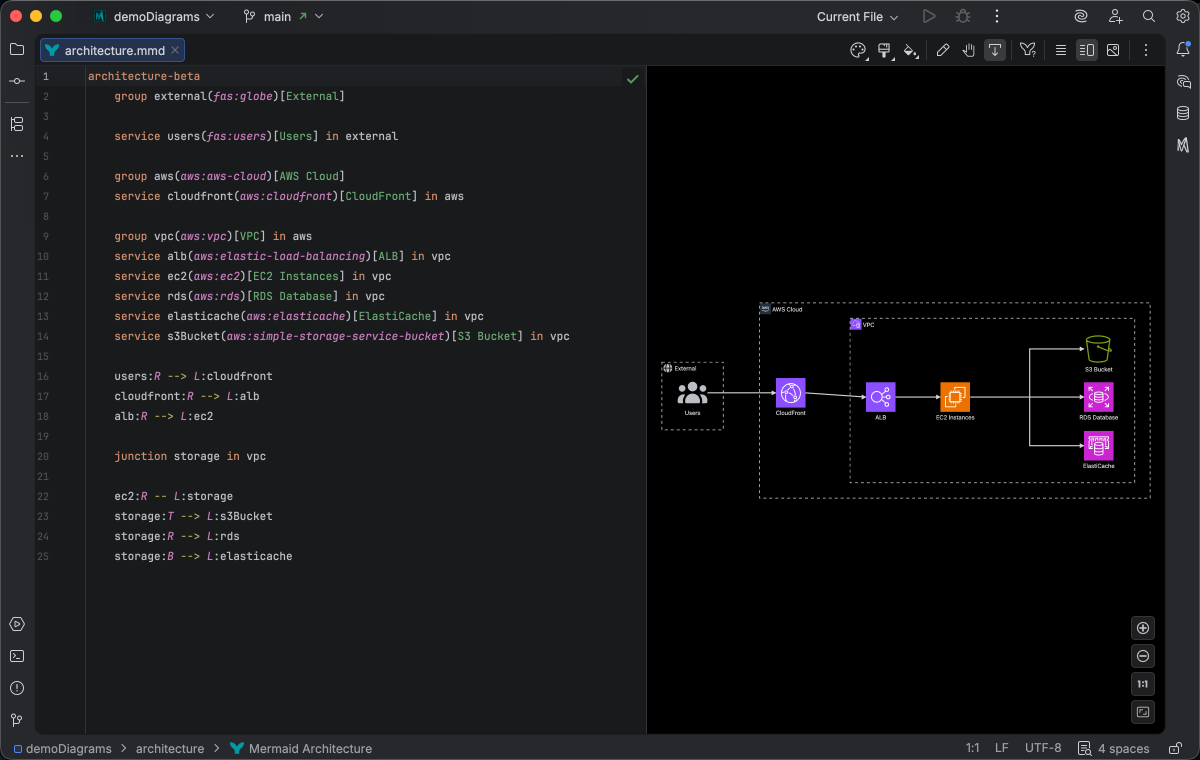Zoom out of the diagram preview
Screen dimensions: 1200x760
(1144, 656)
